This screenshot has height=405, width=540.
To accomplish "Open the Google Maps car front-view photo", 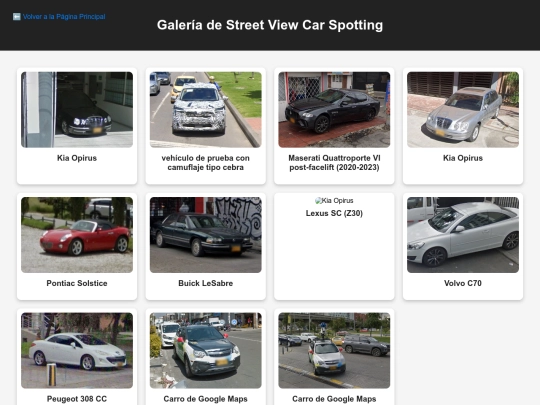I will pyautogui.click(x=206, y=351).
